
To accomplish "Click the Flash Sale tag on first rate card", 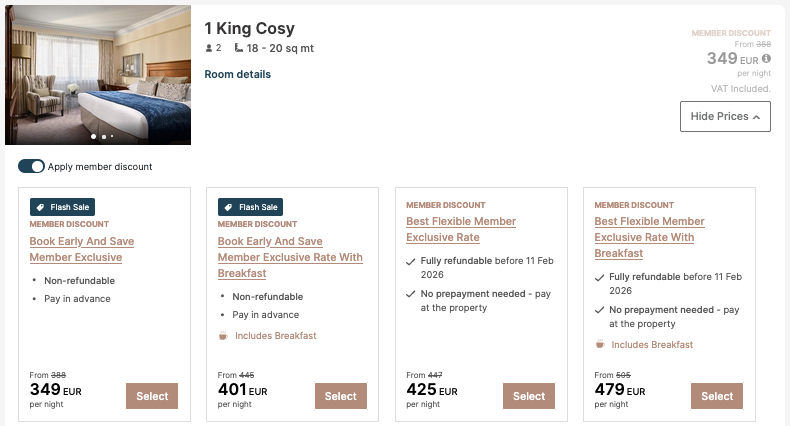I will tap(62, 207).
